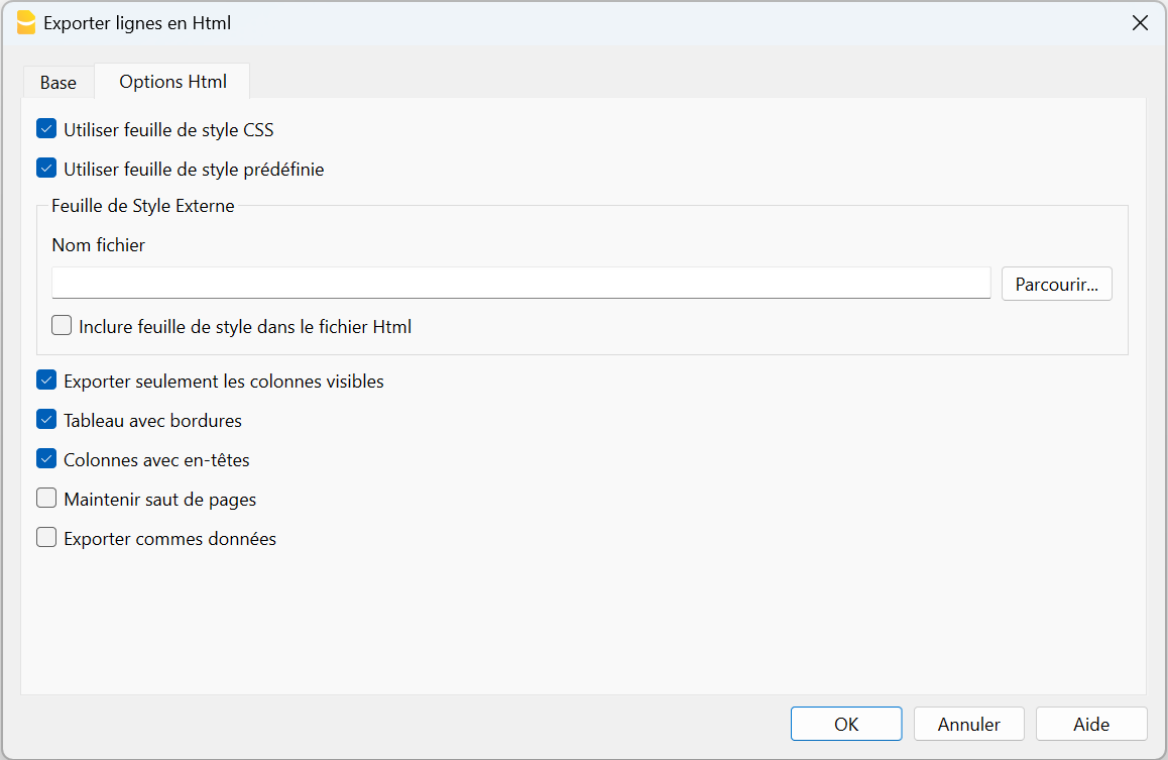Click the Feuille de Style Externe group label
1168x760 pixels.
[143, 207]
